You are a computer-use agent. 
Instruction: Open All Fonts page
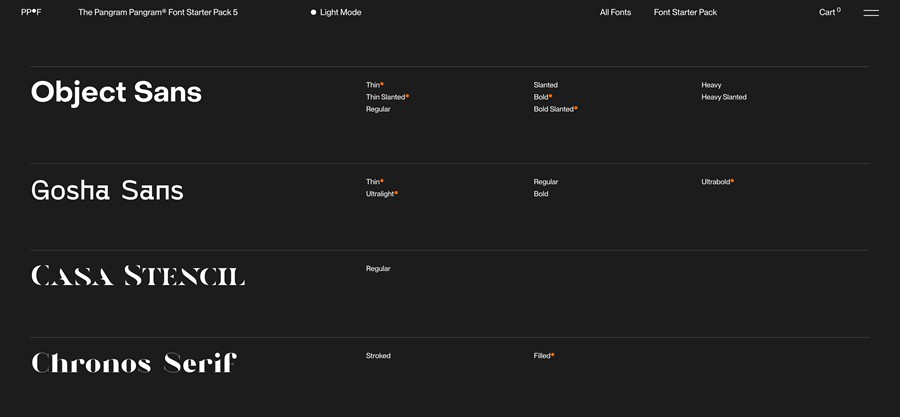click(x=615, y=12)
